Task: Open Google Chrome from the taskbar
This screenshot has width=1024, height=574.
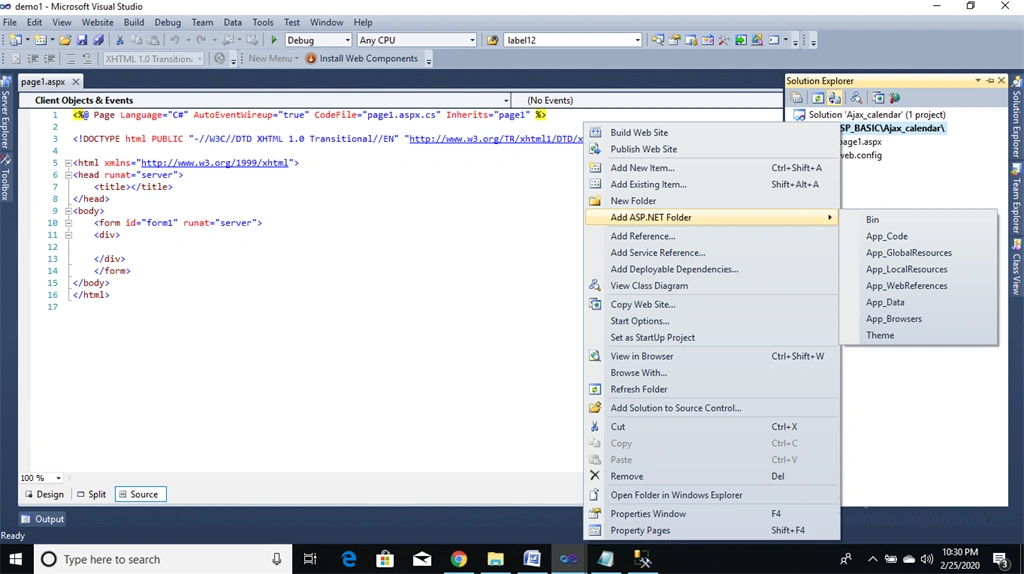Action: point(458,560)
